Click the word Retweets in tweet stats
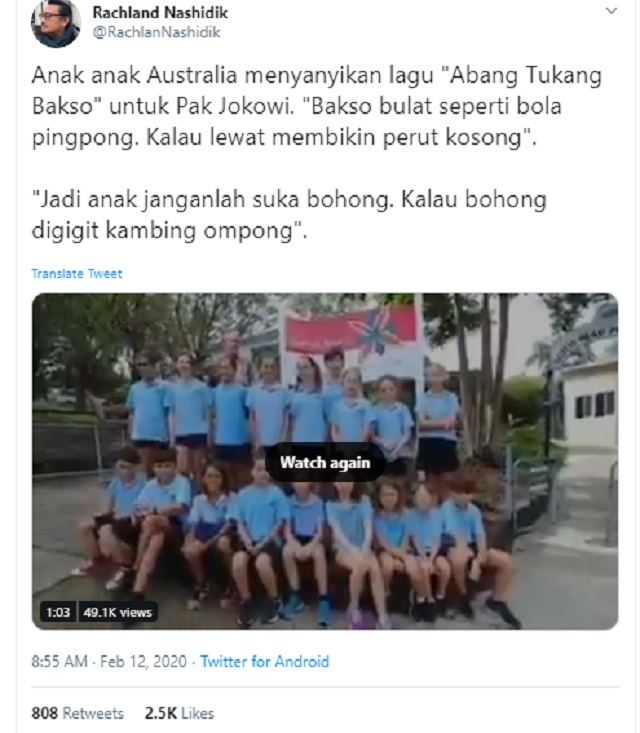 (93, 713)
